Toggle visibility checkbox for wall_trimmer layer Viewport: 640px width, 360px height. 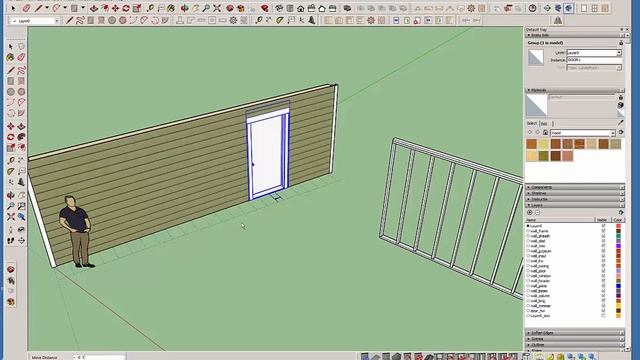(603, 306)
